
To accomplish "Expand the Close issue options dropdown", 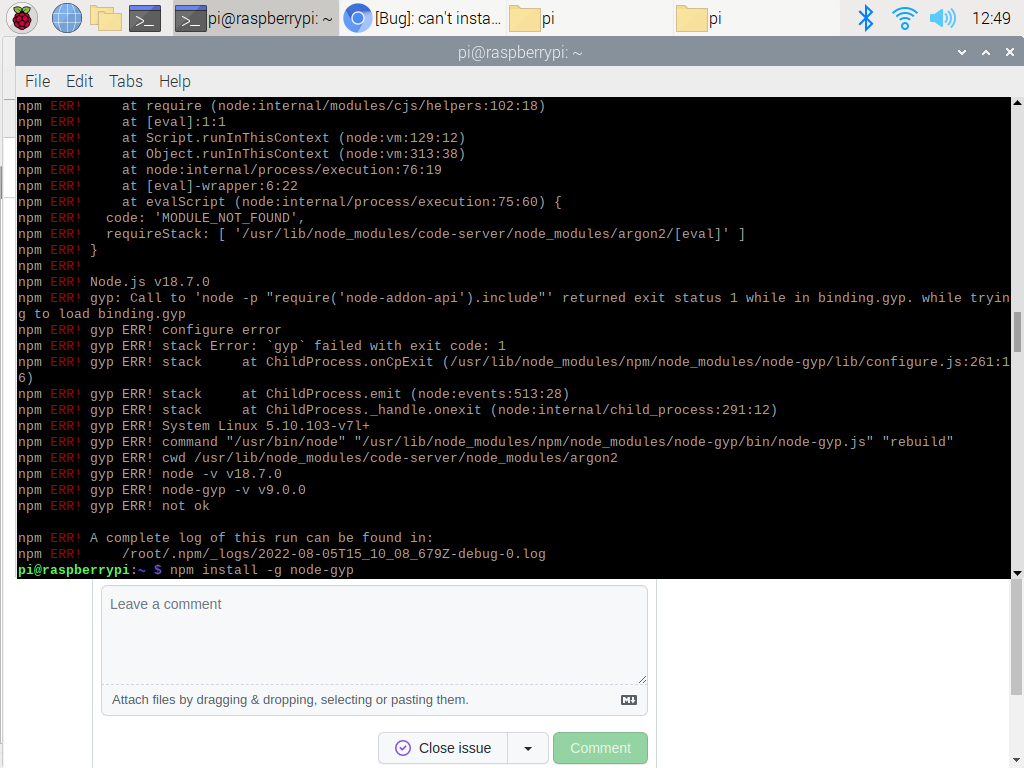I will (x=528, y=748).
